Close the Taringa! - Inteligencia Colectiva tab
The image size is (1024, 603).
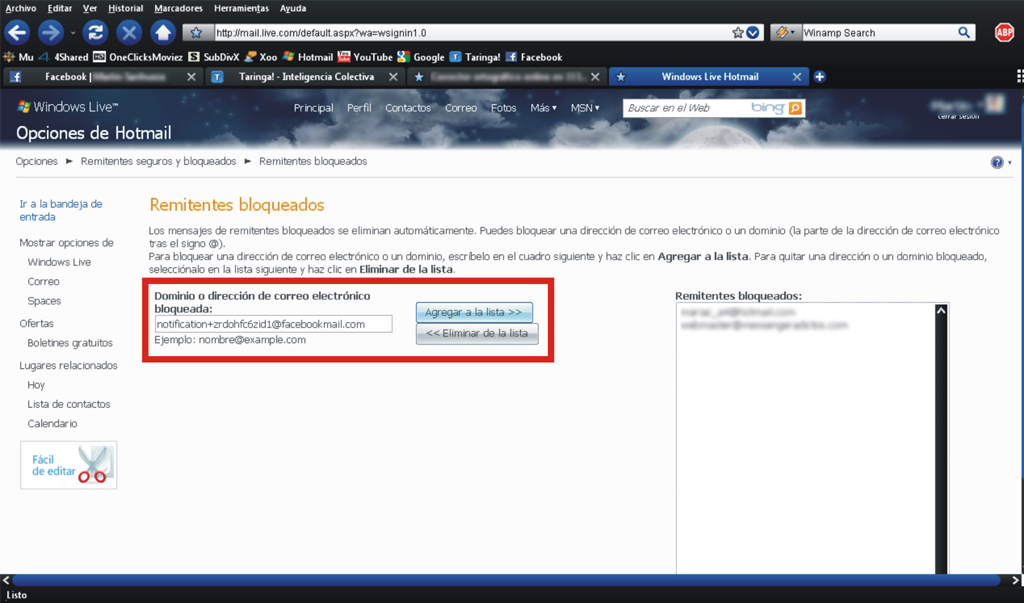pyautogui.click(x=393, y=77)
